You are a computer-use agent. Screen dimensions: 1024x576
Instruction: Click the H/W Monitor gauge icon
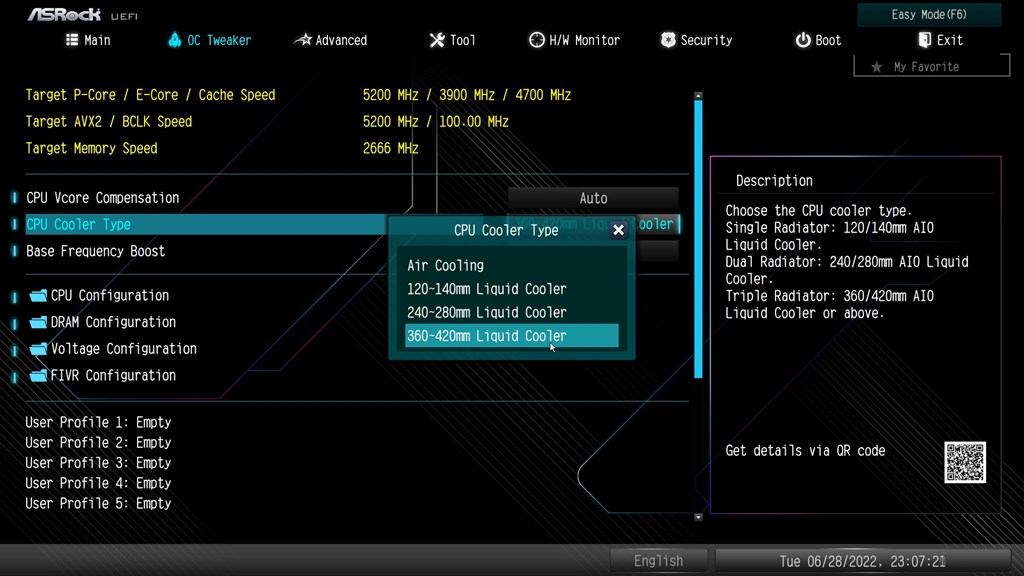pyautogui.click(x=536, y=40)
